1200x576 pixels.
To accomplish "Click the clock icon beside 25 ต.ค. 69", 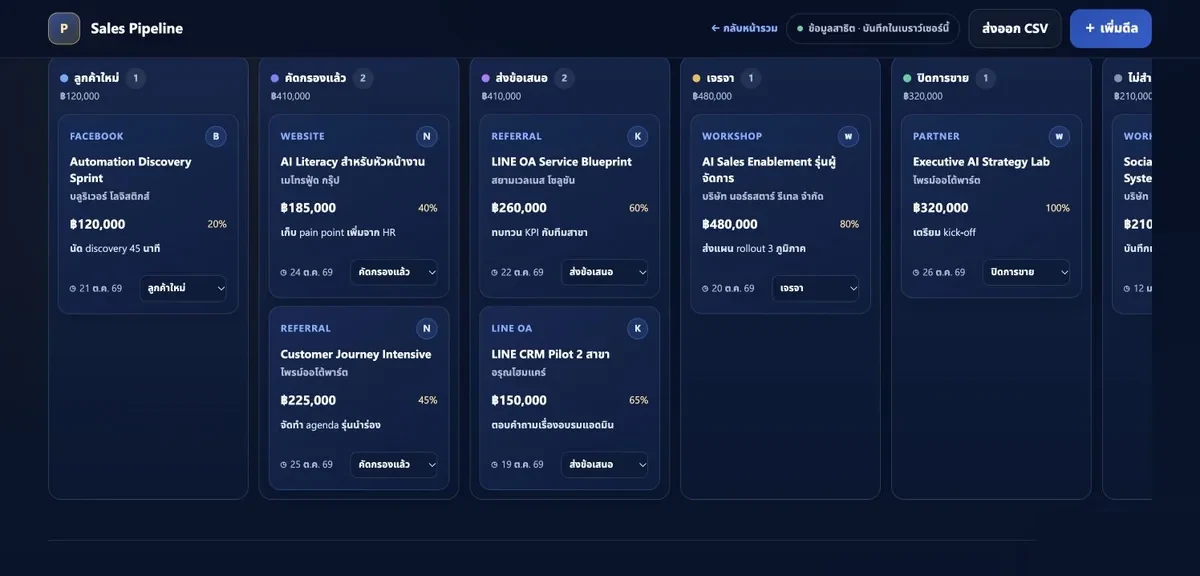I will coord(284,464).
